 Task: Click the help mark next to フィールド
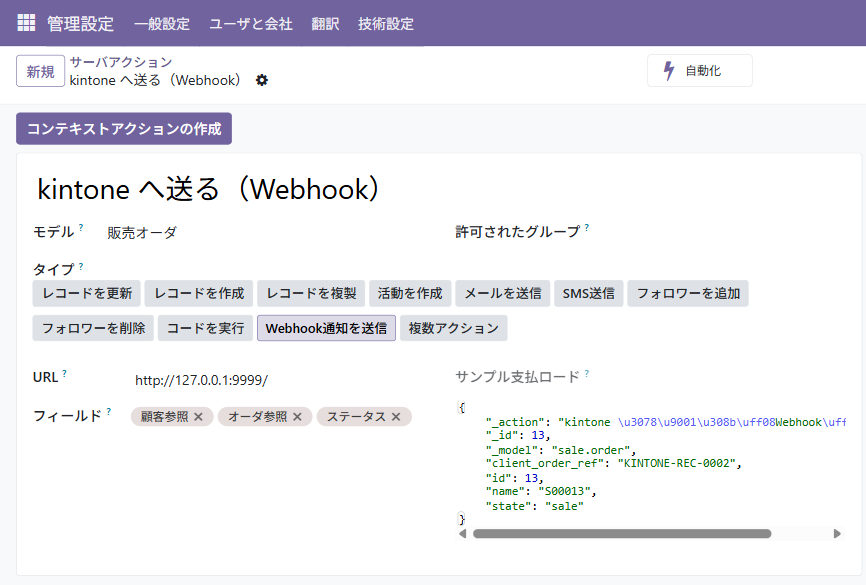(108, 412)
